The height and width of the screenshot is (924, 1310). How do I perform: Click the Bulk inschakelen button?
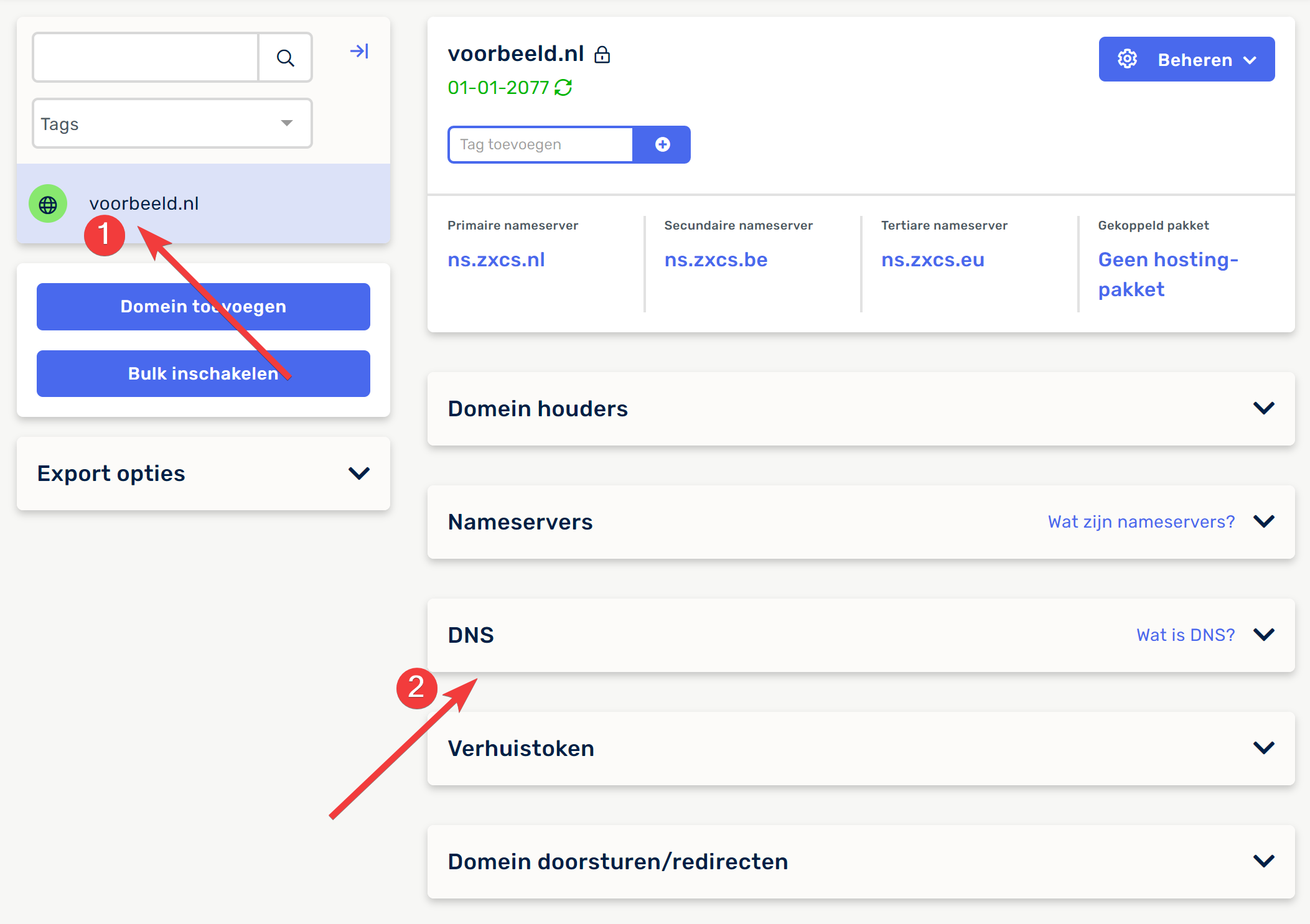click(x=203, y=373)
